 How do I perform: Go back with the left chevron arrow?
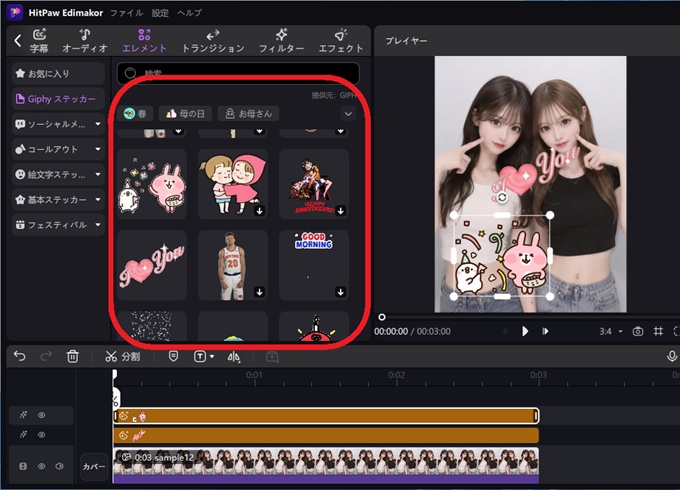click(x=17, y=41)
